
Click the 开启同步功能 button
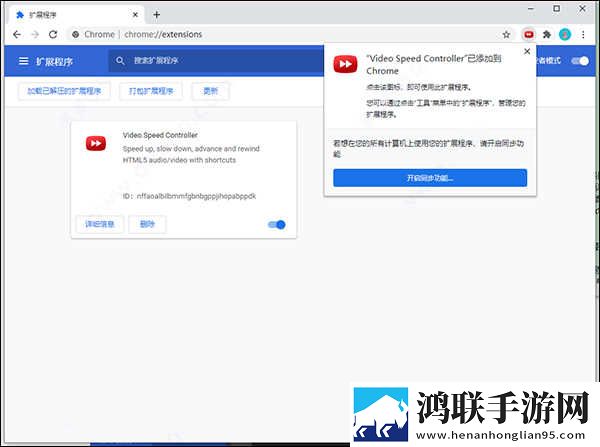click(430, 178)
